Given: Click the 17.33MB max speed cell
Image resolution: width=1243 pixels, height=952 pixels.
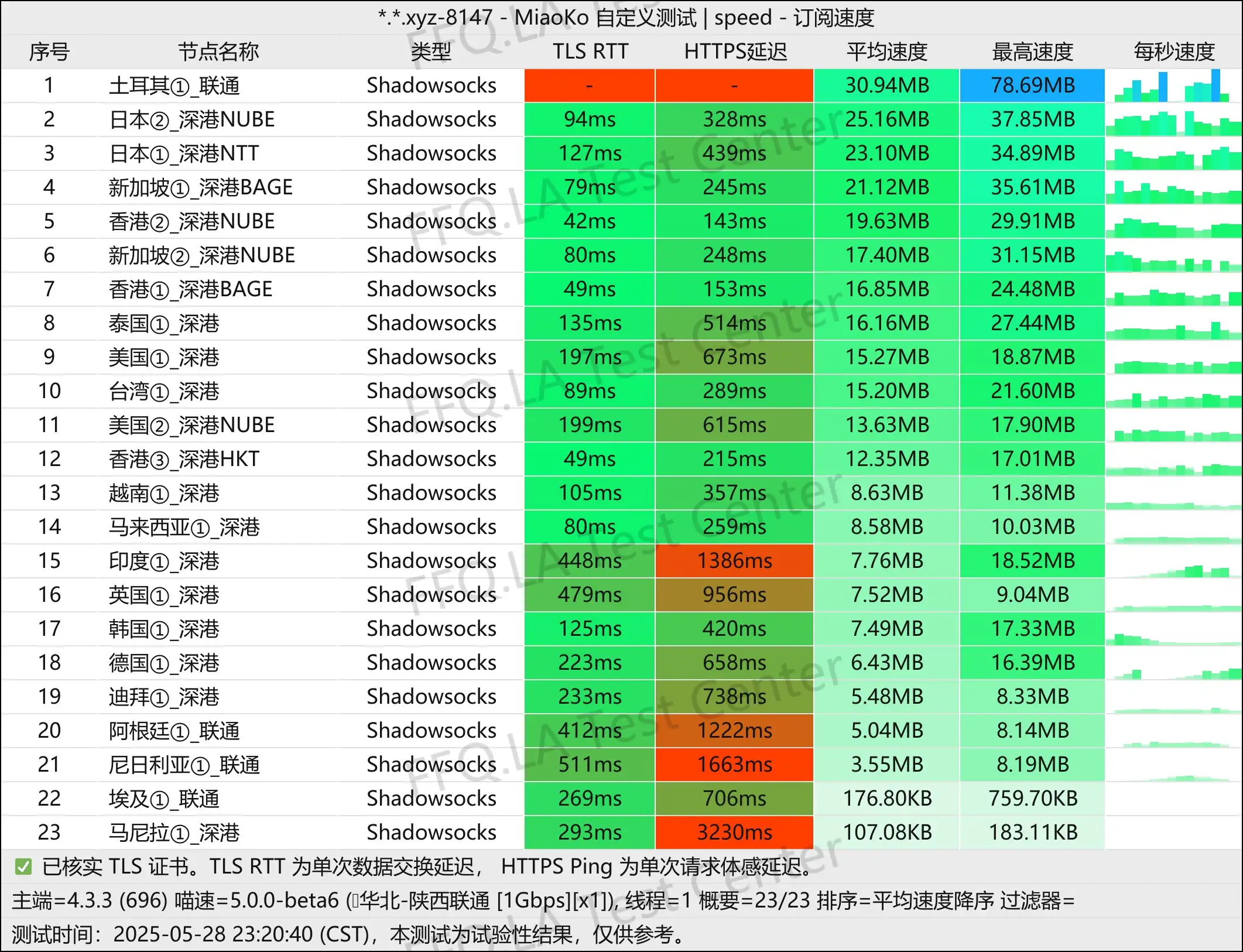Looking at the screenshot, I should (1032, 629).
